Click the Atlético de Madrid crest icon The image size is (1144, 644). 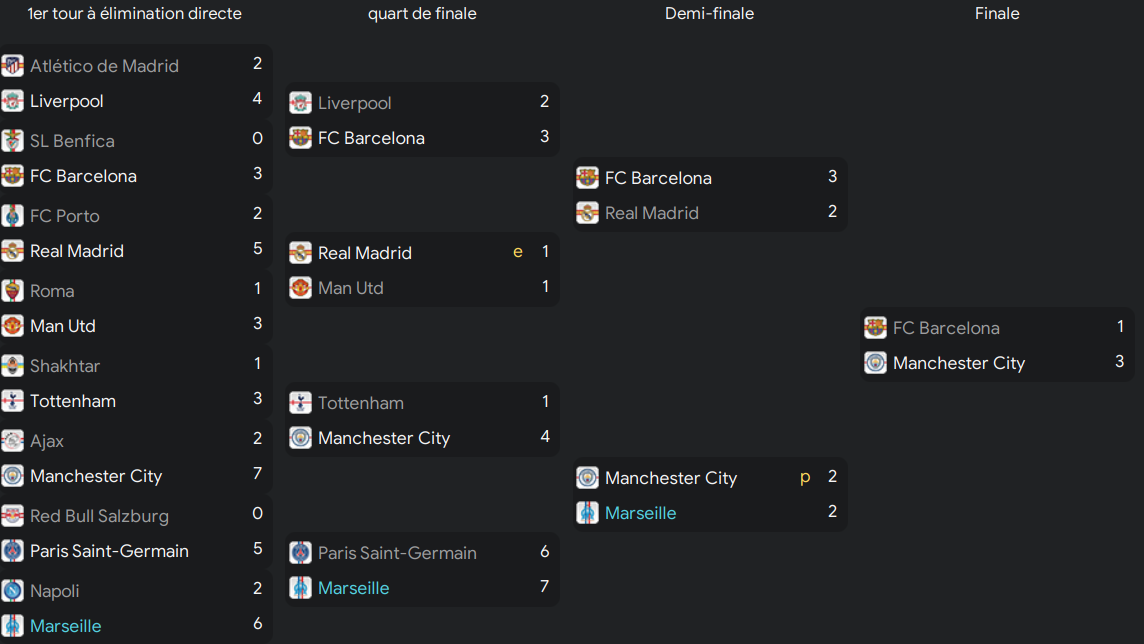[12, 66]
